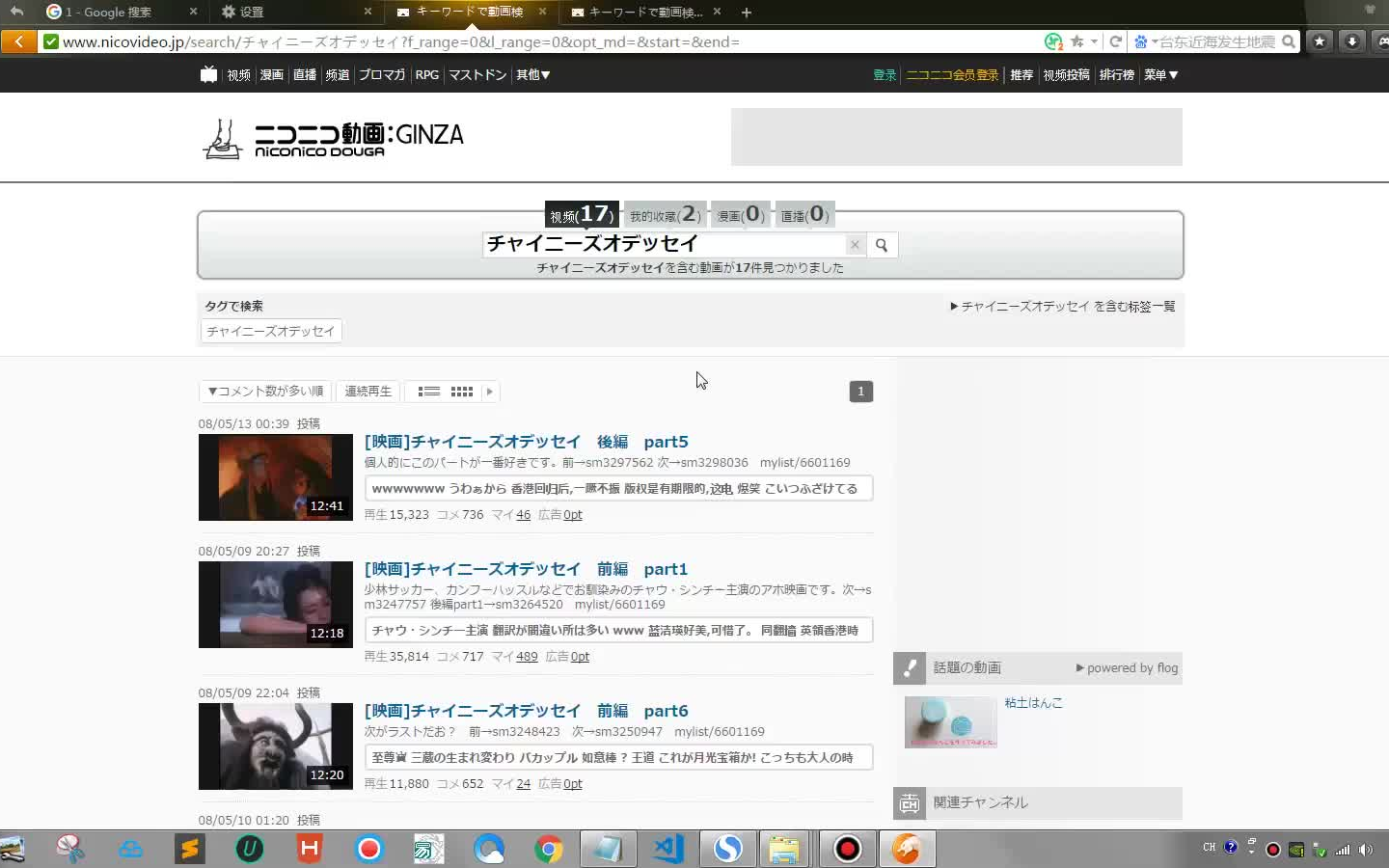
Task: Open search engine selector paw dropdown
Action: (x=1146, y=41)
